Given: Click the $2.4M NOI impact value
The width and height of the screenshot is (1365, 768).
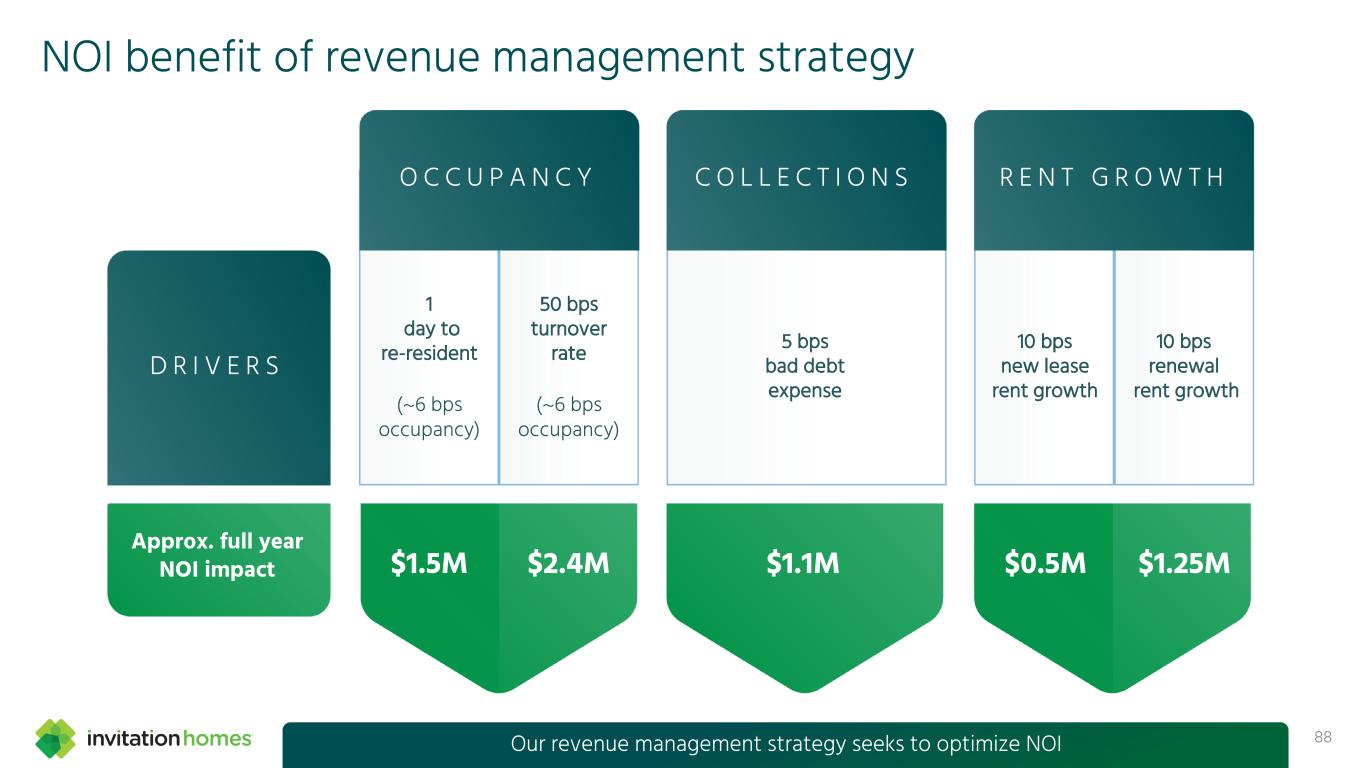Looking at the screenshot, I should click(x=568, y=565).
